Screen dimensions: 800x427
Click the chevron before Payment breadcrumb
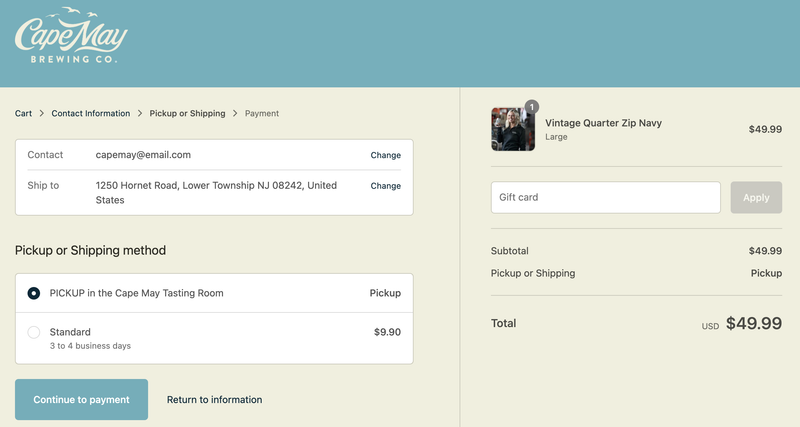[235, 113]
